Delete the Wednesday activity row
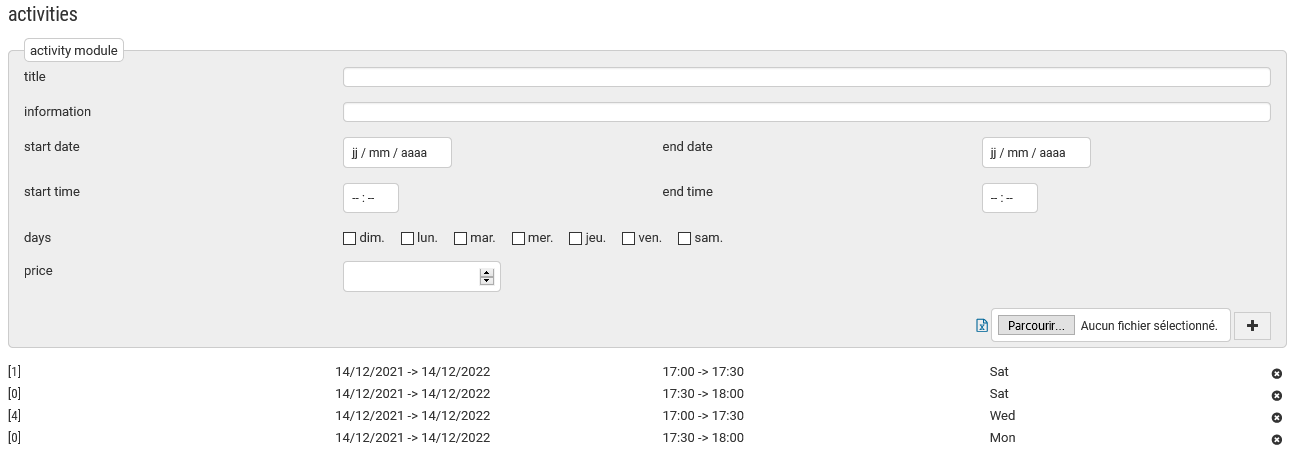The height and width of the screenshot is (458, 1300). click(x=1276, y=417)
